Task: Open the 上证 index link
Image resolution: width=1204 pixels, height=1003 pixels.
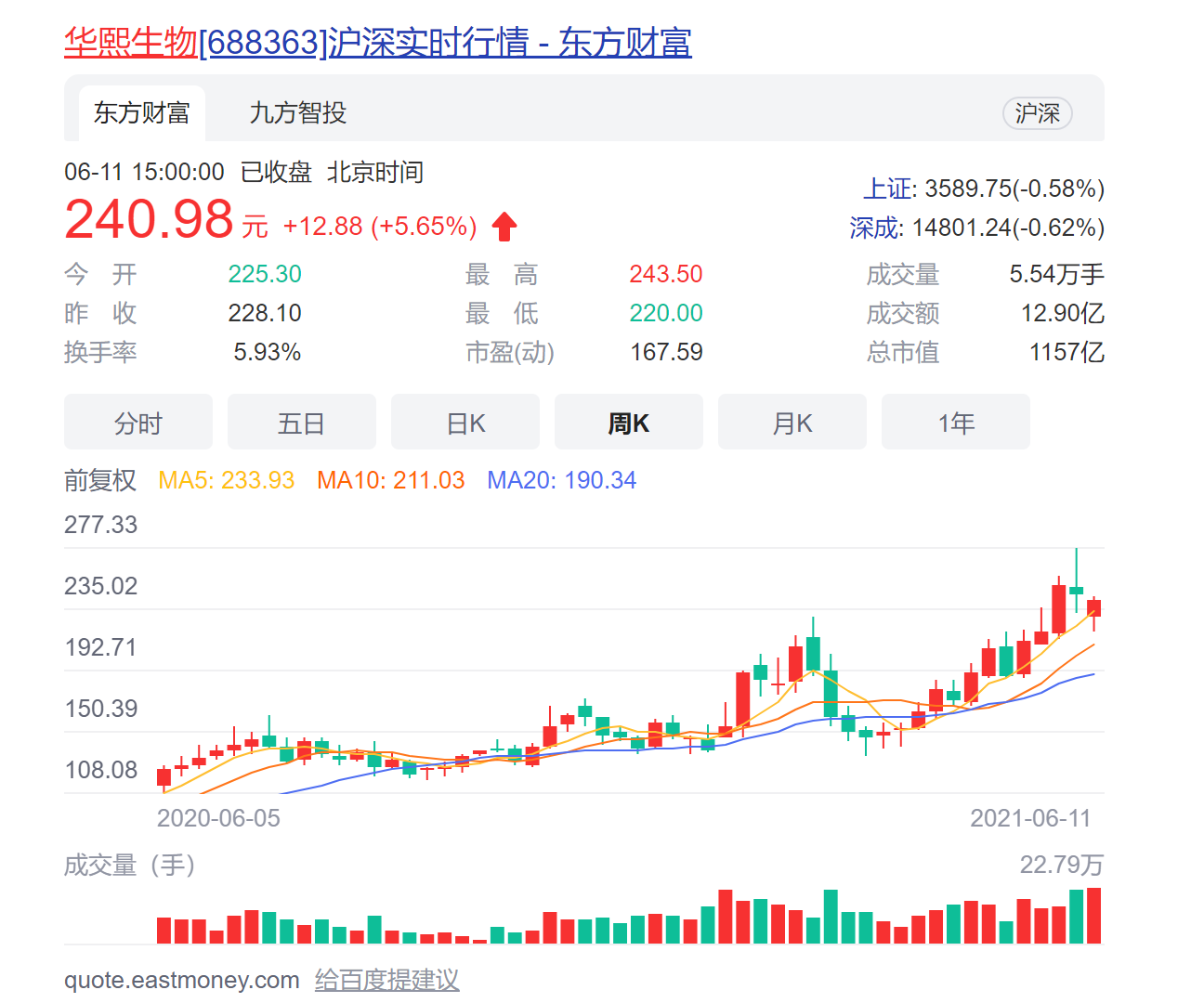Action: tap(888, 189)
